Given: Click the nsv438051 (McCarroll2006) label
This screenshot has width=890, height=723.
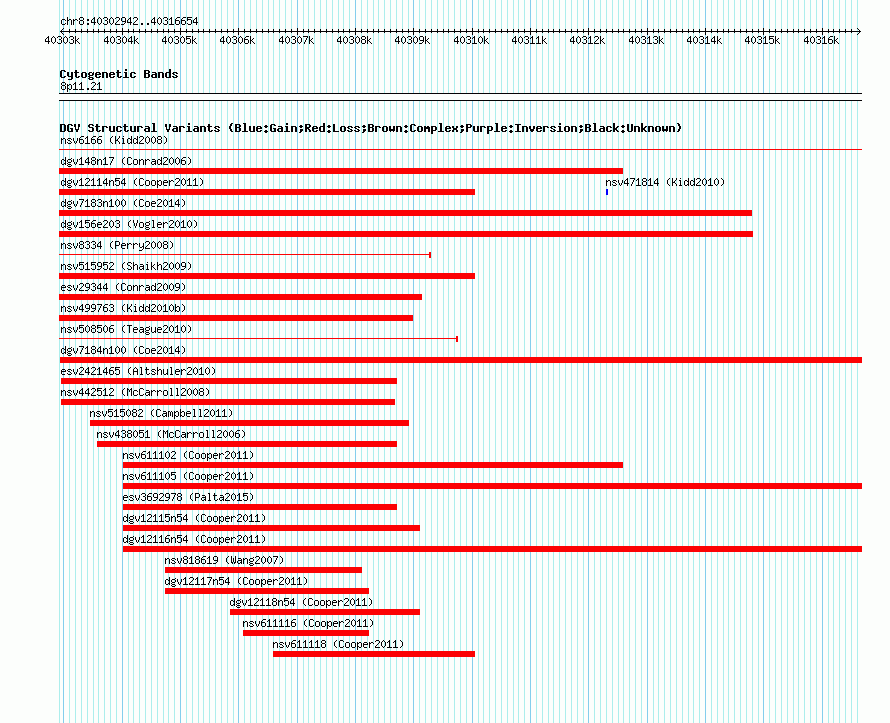Looking at the screenshot, I should [x=171, y=434].
